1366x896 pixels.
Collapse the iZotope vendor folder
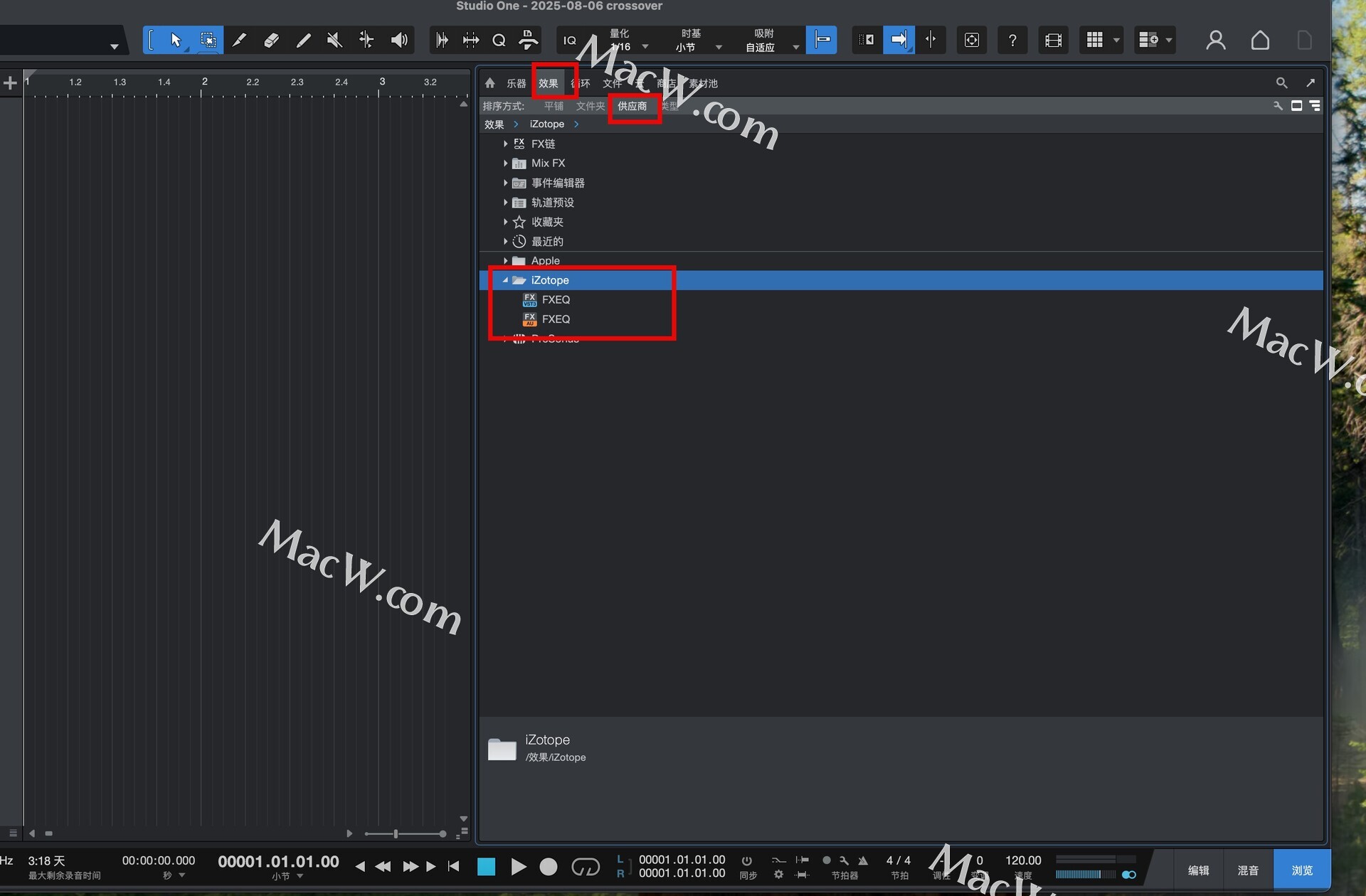(505, 280)
